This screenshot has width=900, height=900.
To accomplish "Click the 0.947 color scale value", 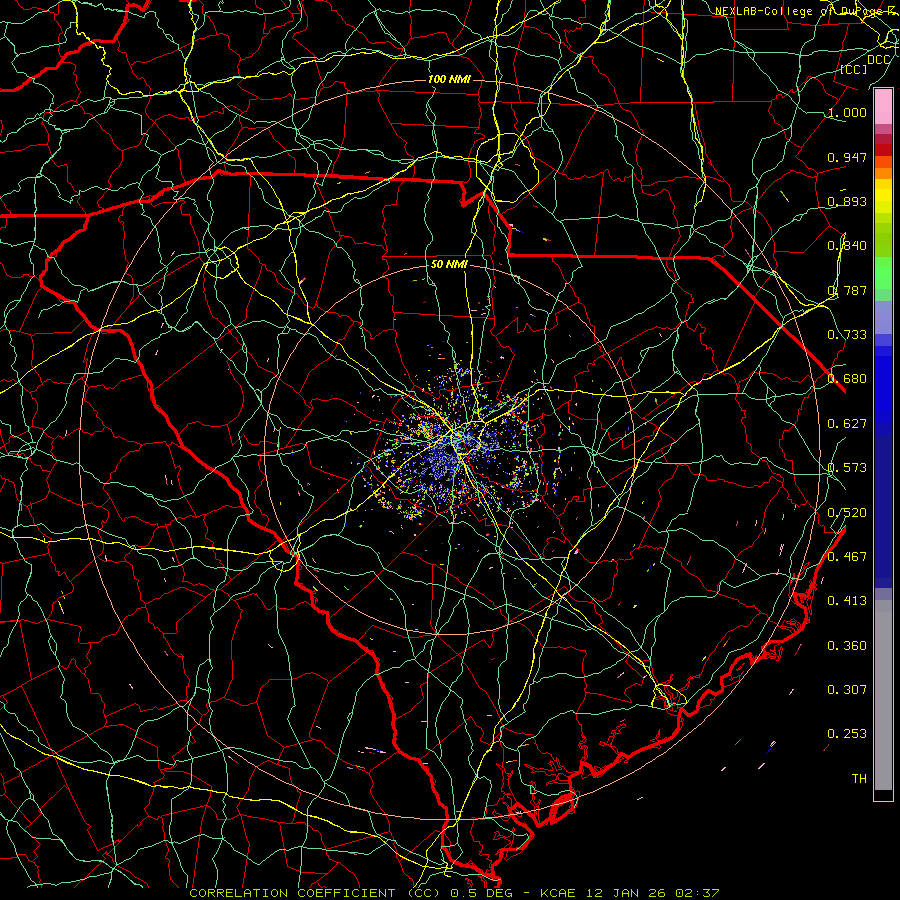I will pos(847,157).
